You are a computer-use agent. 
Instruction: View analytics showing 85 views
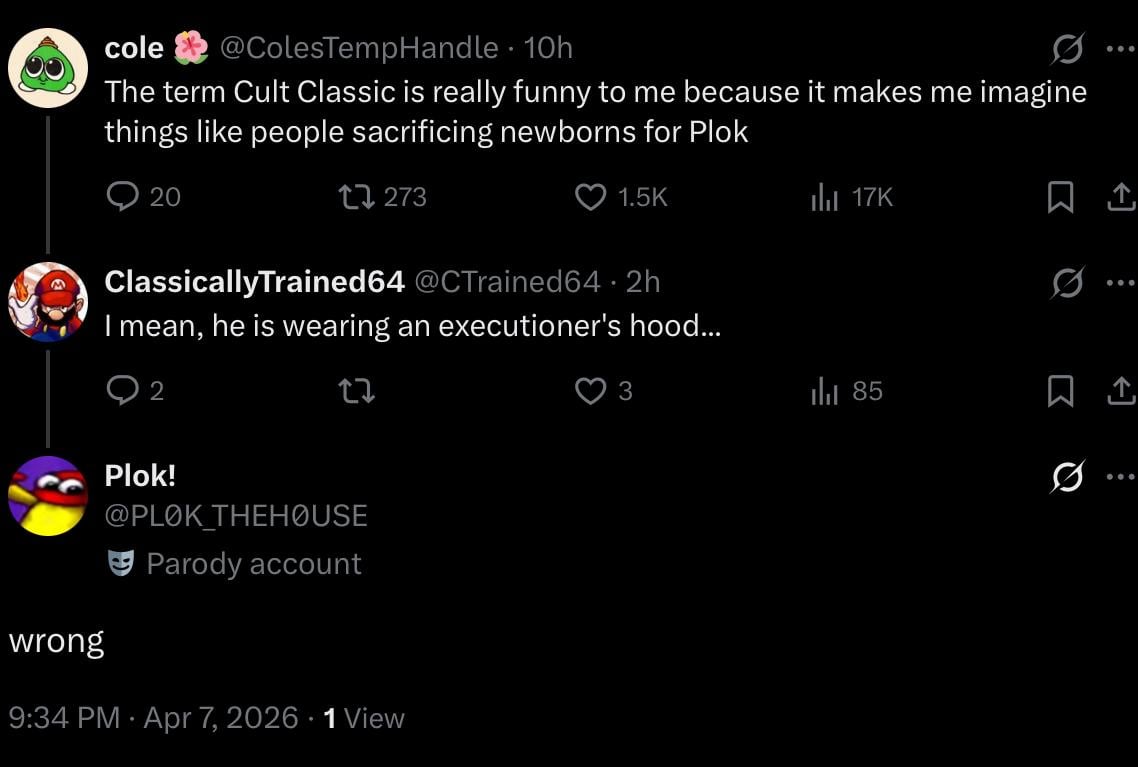pyautogui.click(x=824, y=391)
